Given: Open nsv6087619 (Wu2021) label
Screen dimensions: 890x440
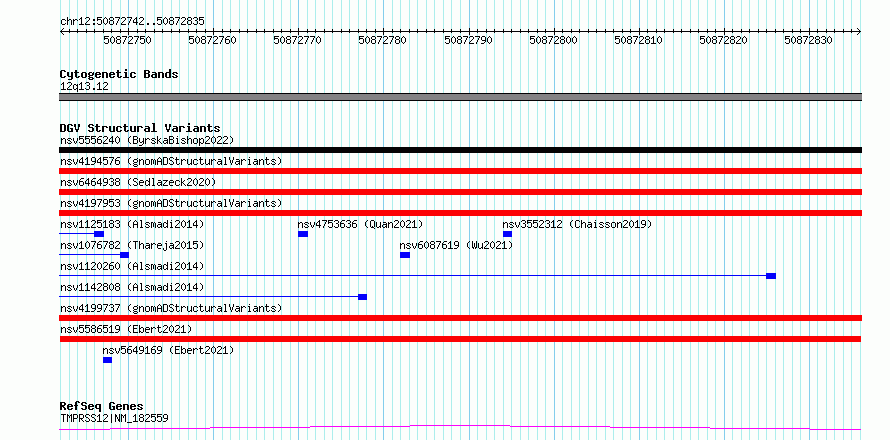Looking at the screenshot, I should [x=456, y=245].
